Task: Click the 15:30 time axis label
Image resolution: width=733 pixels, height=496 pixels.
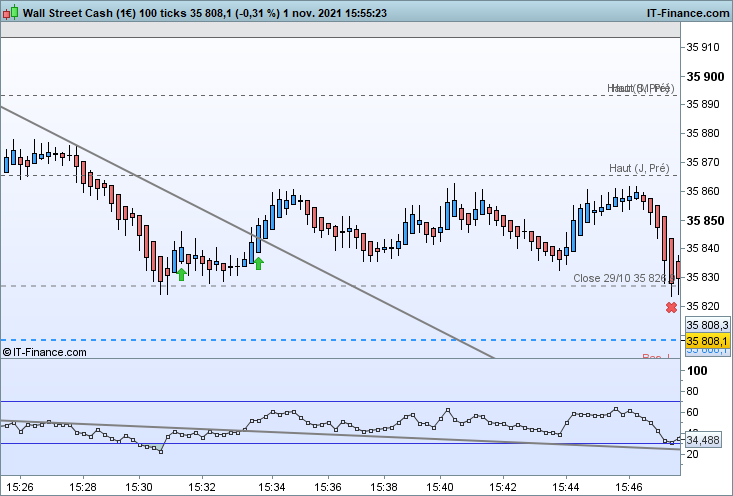Action: [x=139, y=487]
